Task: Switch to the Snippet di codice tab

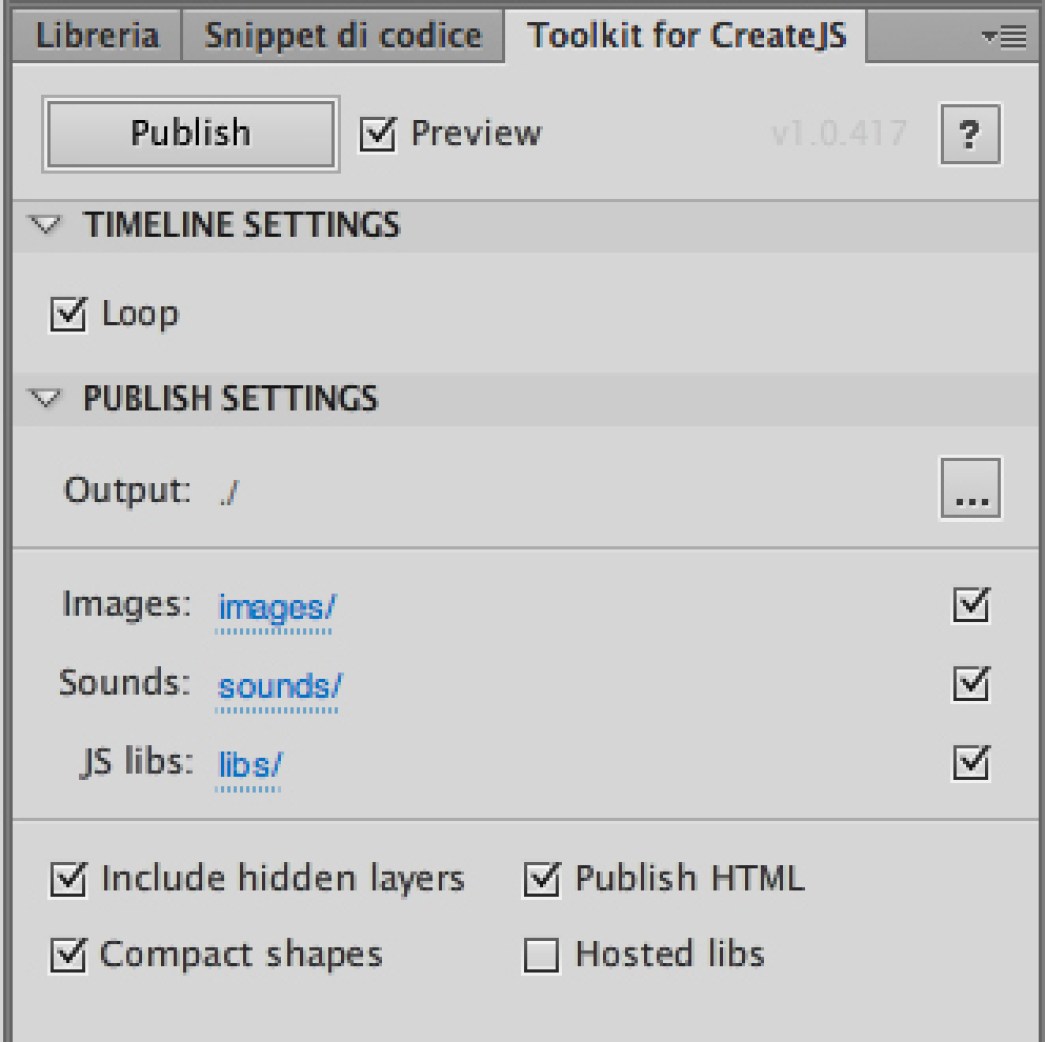Action: 343,35
